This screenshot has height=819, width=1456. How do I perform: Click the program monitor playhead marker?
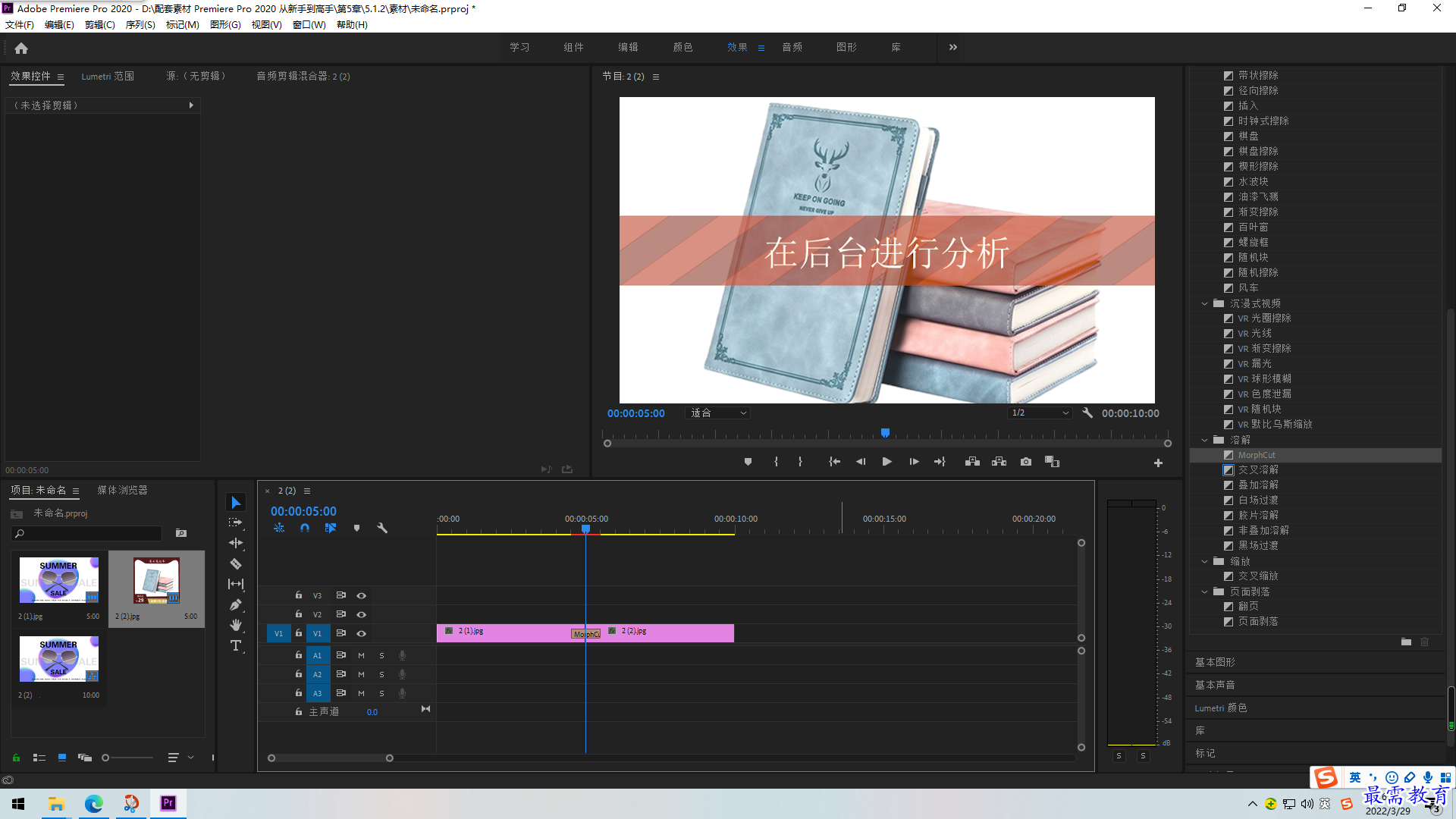pos(885,433)
